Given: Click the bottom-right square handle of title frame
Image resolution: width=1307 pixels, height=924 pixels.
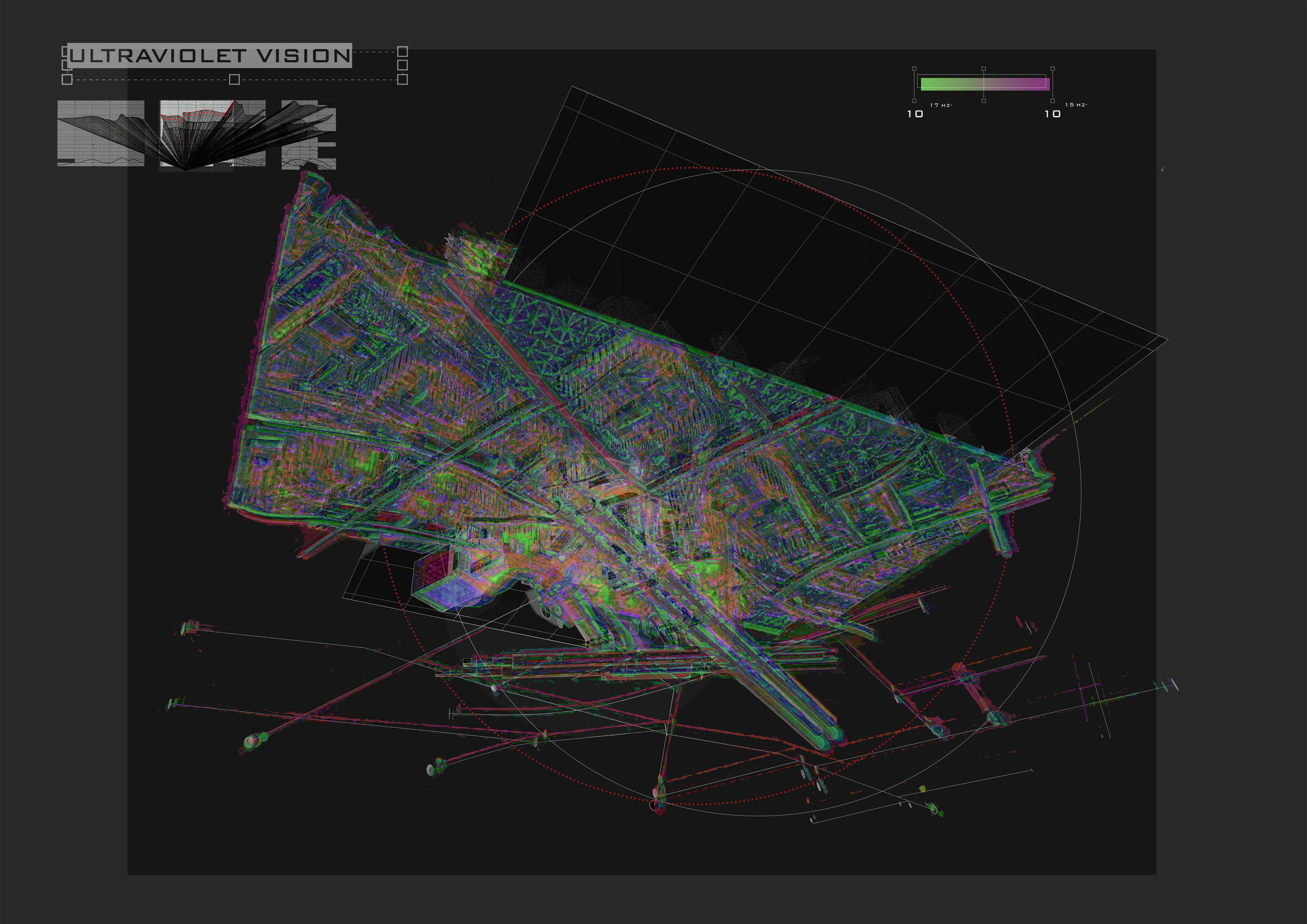Looking at the screenshot, I should (x=402, y=80).
